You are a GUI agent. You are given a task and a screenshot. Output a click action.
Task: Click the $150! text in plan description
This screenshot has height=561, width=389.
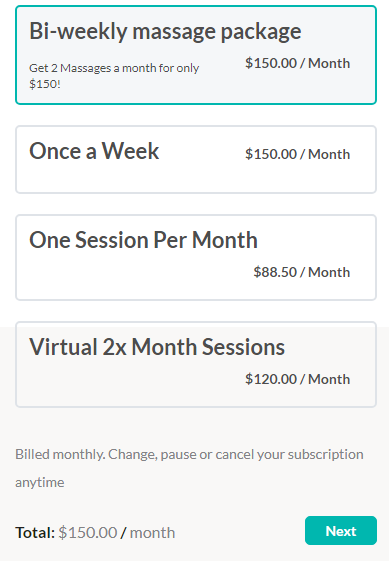(45, 84)
